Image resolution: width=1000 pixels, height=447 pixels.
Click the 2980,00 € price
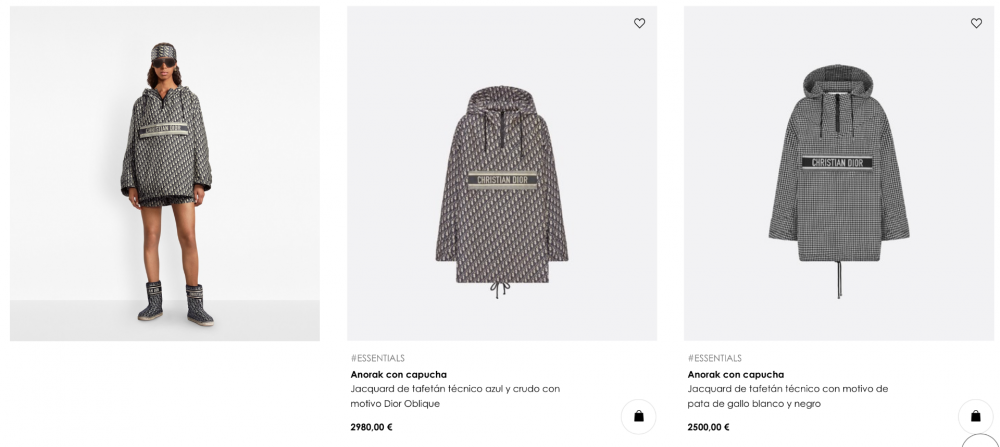pos(372,427)
